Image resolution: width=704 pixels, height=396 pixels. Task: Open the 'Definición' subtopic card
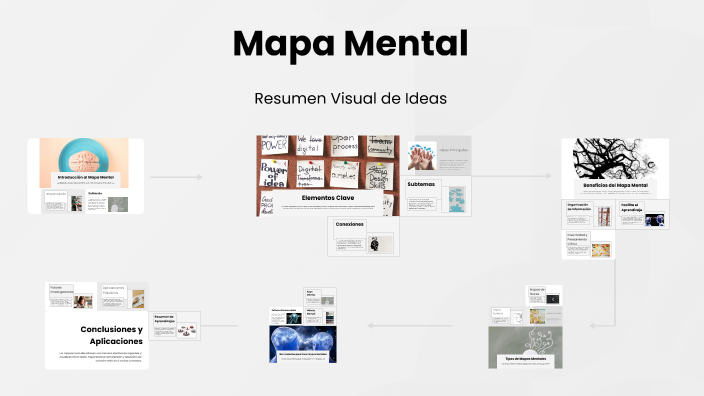(108, 201)
